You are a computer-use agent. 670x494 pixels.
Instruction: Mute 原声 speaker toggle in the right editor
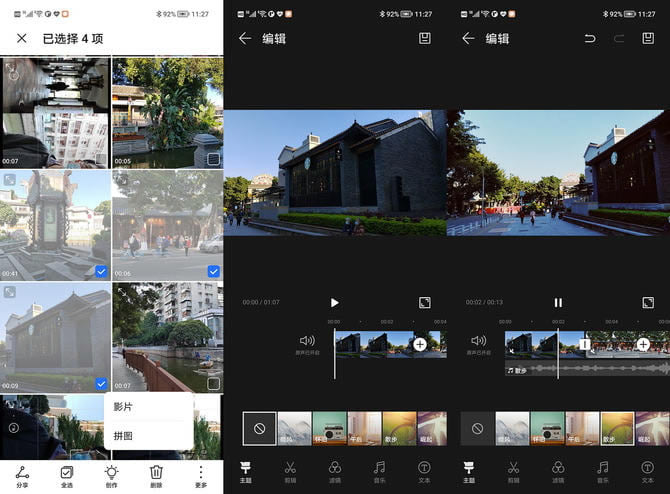(x=479, y=341)
